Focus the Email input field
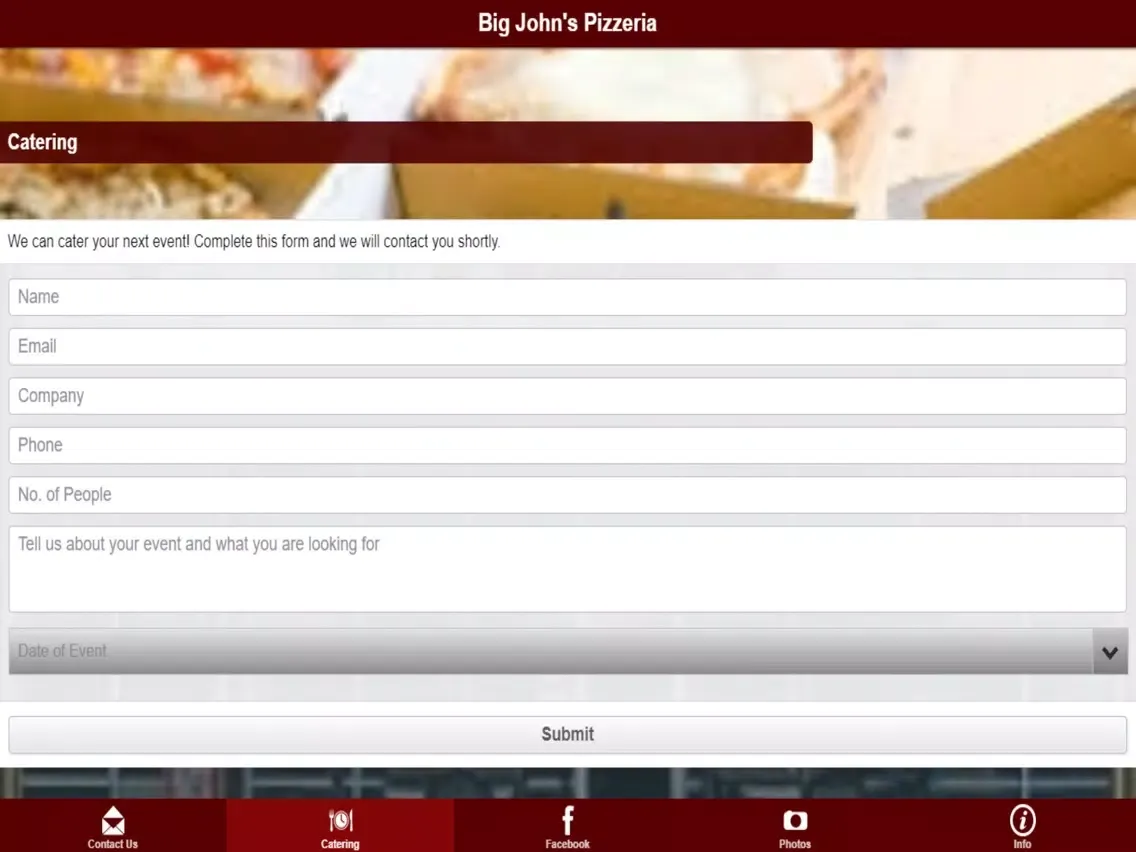1136x852 pixels. (x=567, y=346)
